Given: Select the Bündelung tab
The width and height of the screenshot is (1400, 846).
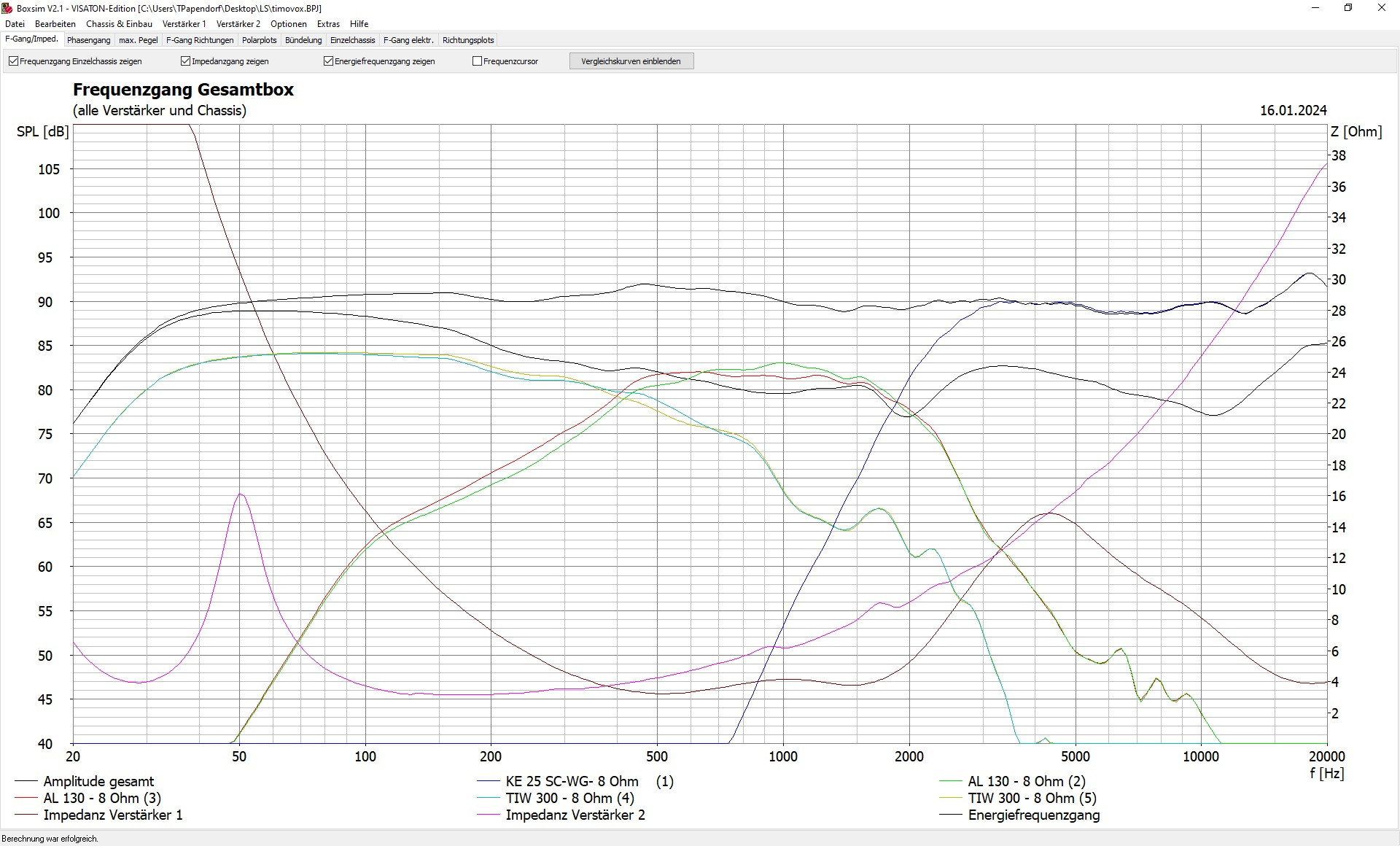Looking at the screenshot, I should click(303, 40).
